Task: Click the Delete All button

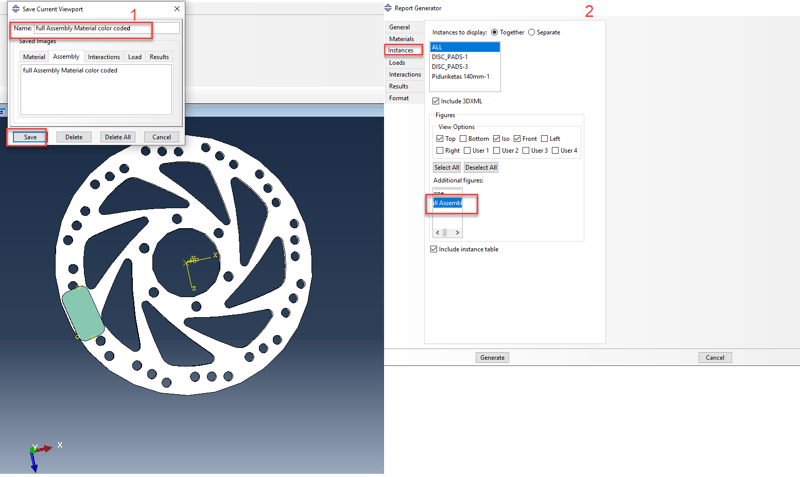Action: pyautogui.click(x=117, y=137)
